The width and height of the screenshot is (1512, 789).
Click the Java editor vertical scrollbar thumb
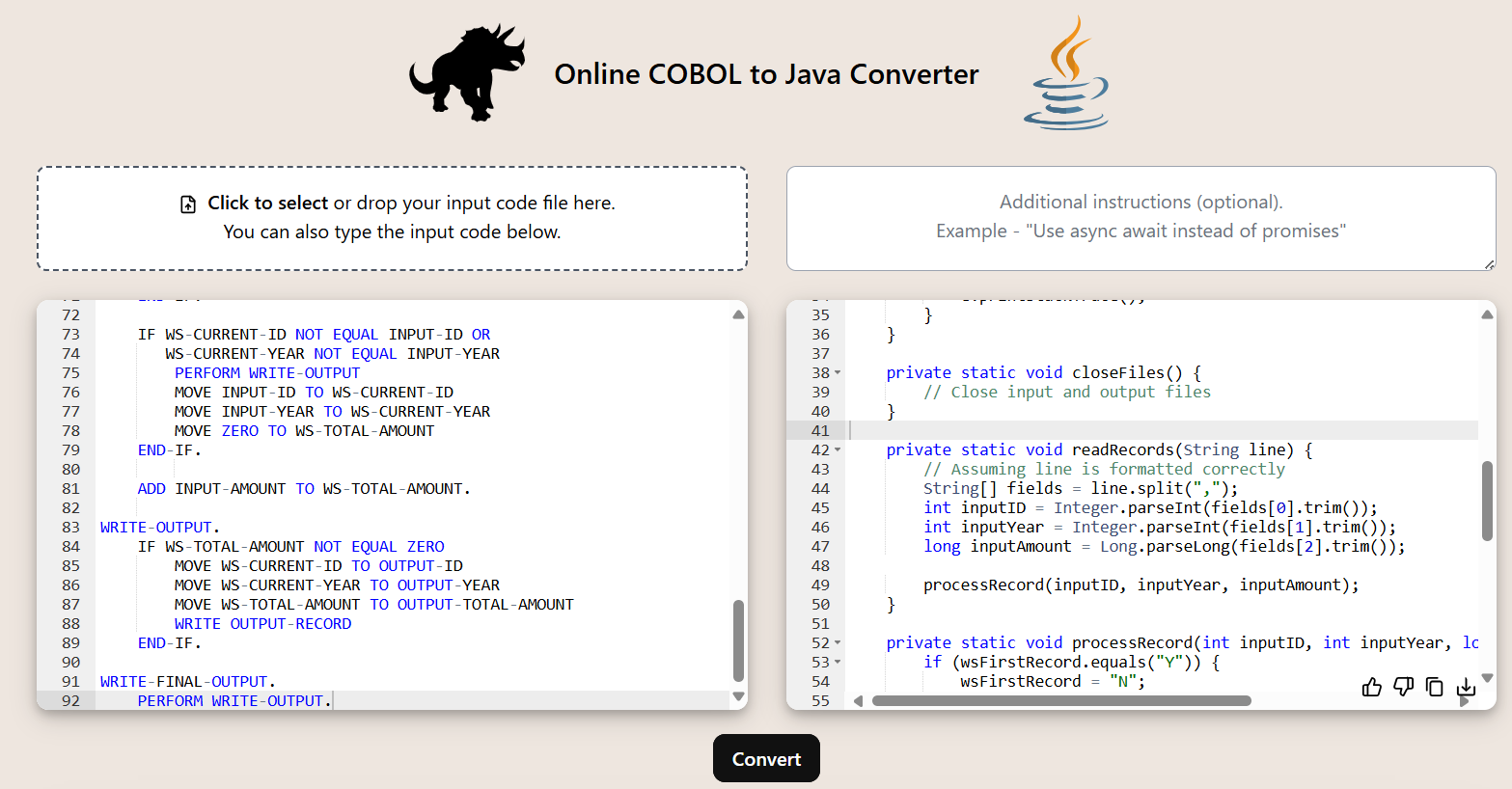tap(1487, 501)
